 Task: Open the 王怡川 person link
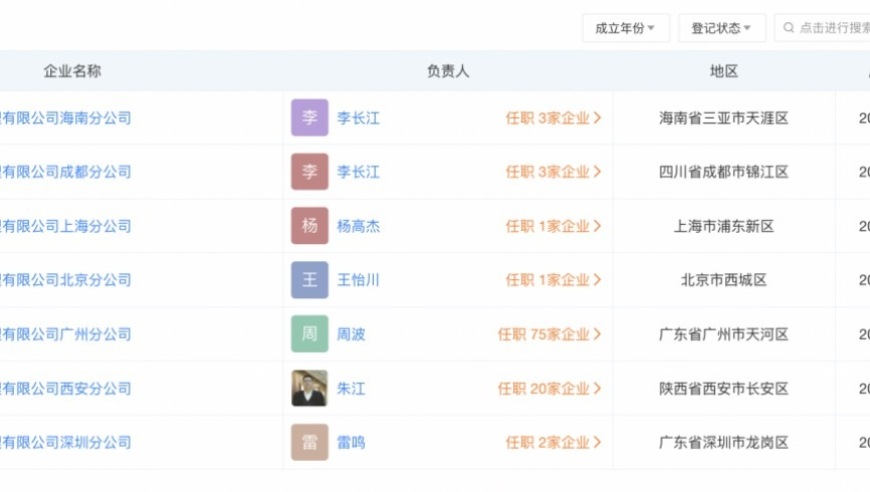[x=358, y=280]
